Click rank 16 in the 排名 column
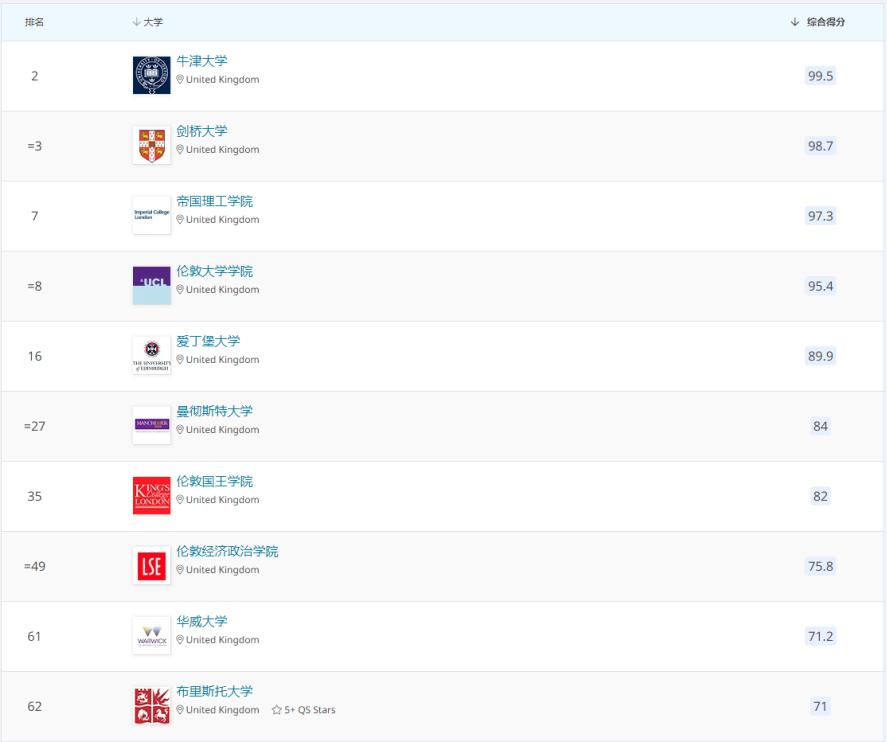Image resolution: width=887 pixels, height=742 pixels. (x=35, y=356)
